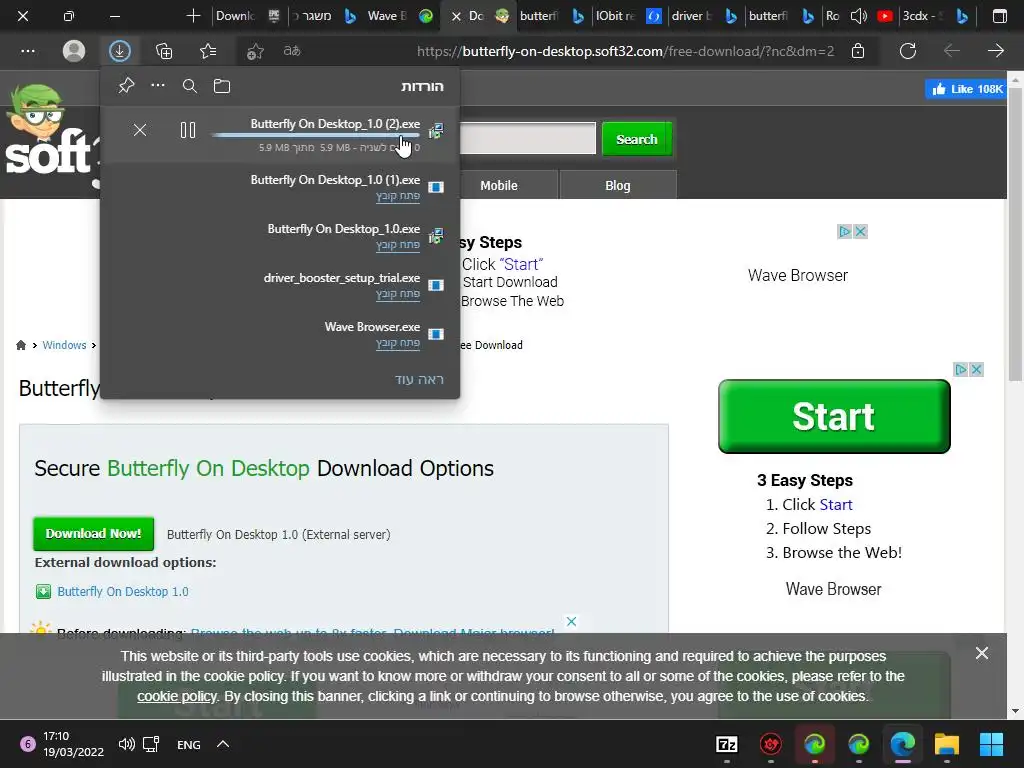Click the download progress bar of Butterfly (2).exe
This screenshot has width=1024, height=768.
[x=315, y=135]
